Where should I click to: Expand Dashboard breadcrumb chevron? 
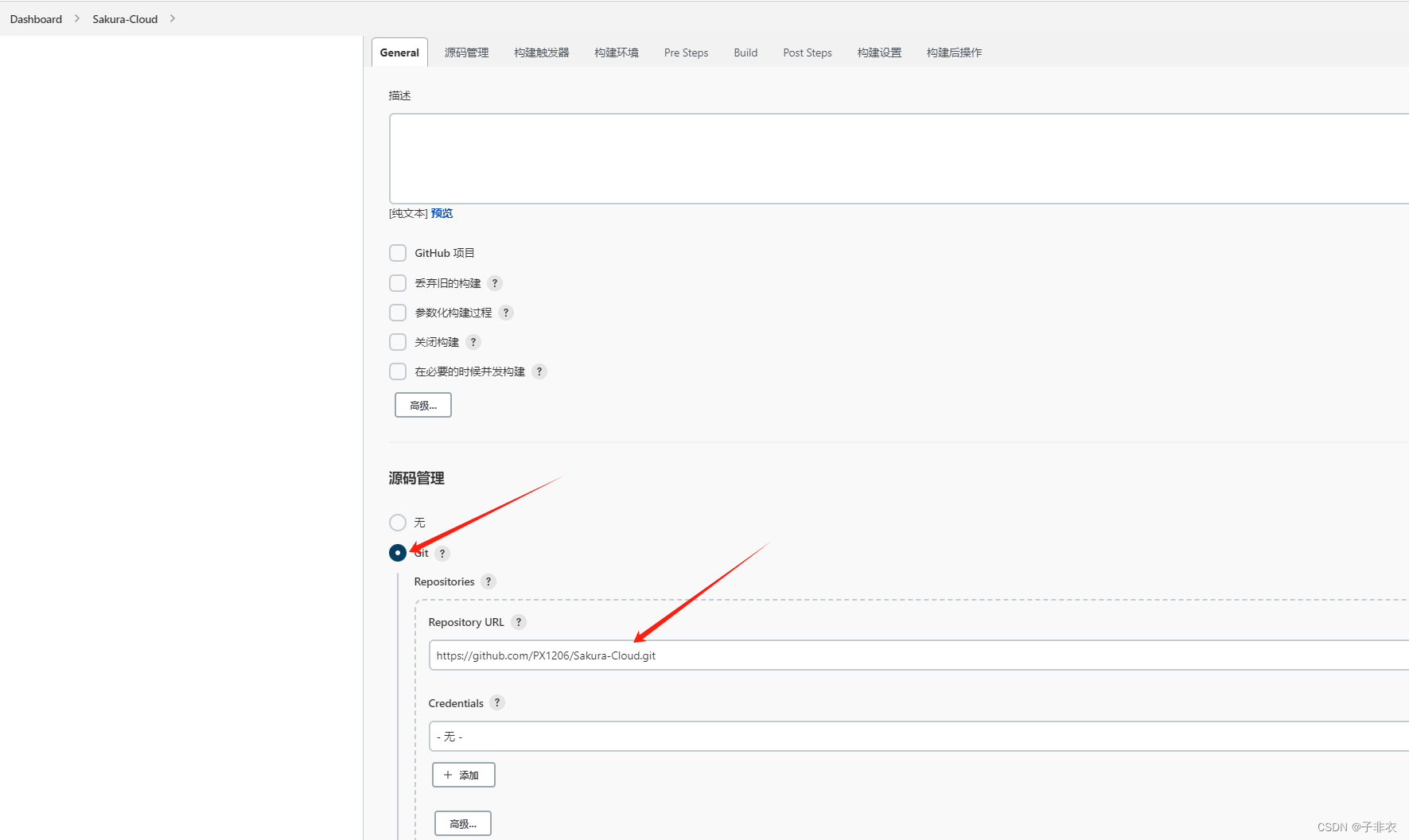pos(77,18)
